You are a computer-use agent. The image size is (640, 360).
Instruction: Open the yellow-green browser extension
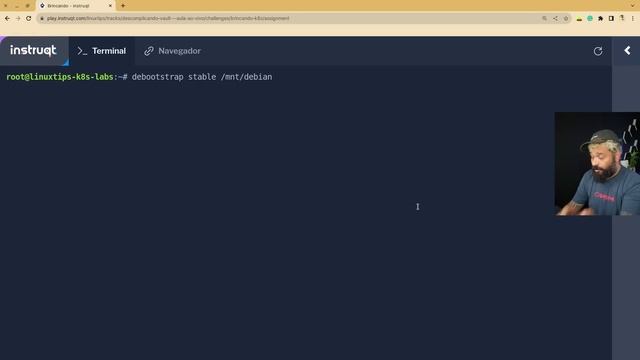[x=579, y=19]
